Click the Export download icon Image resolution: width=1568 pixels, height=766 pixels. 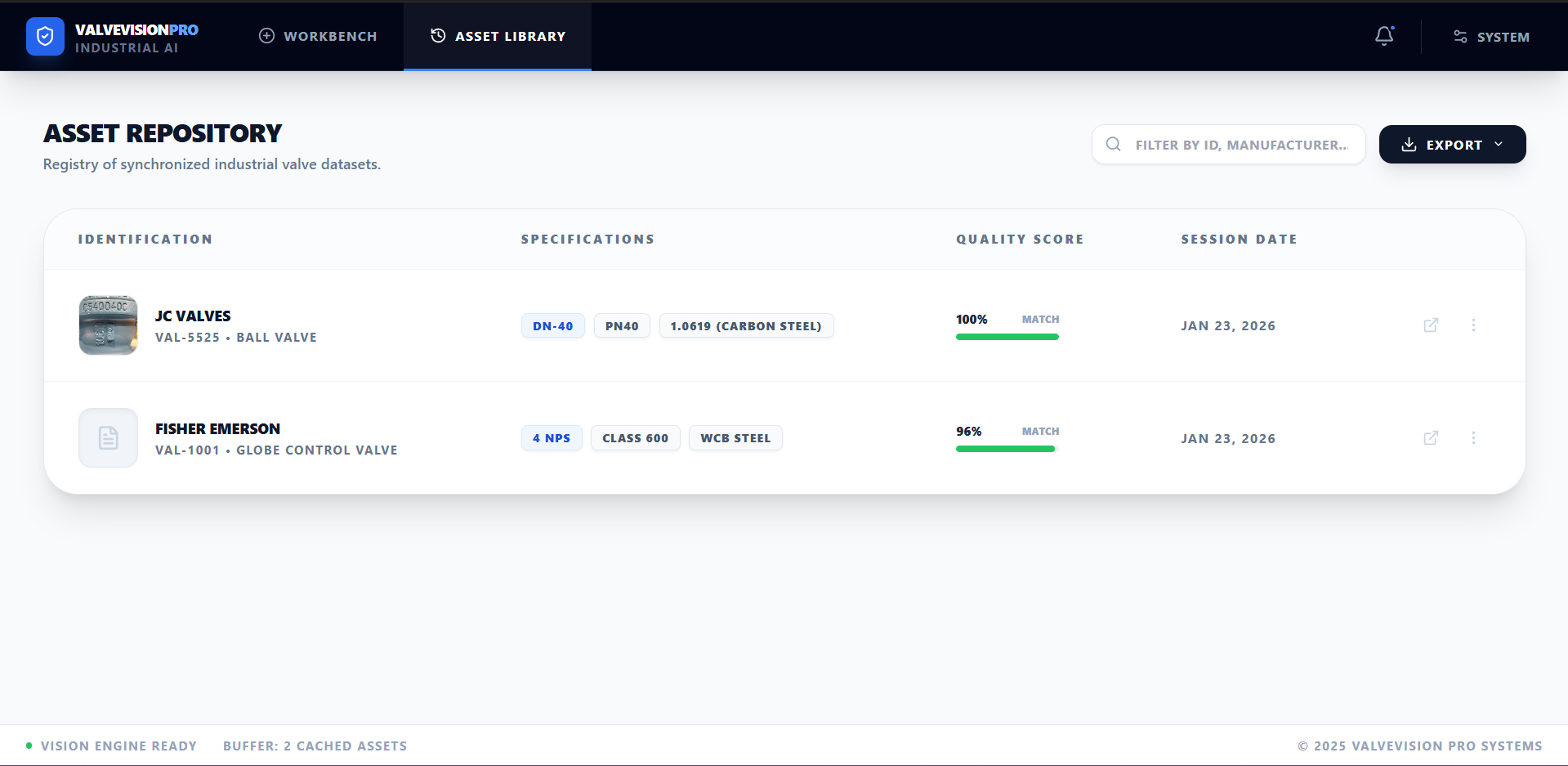coord(1409,145)
